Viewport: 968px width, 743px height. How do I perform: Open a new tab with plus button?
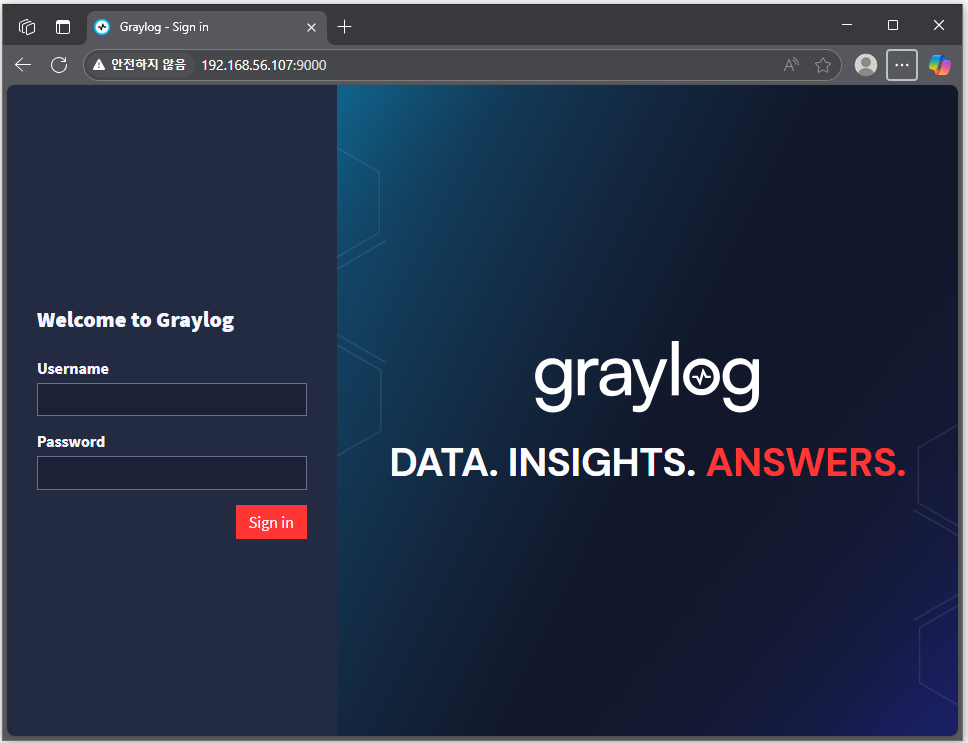(344, 27)
